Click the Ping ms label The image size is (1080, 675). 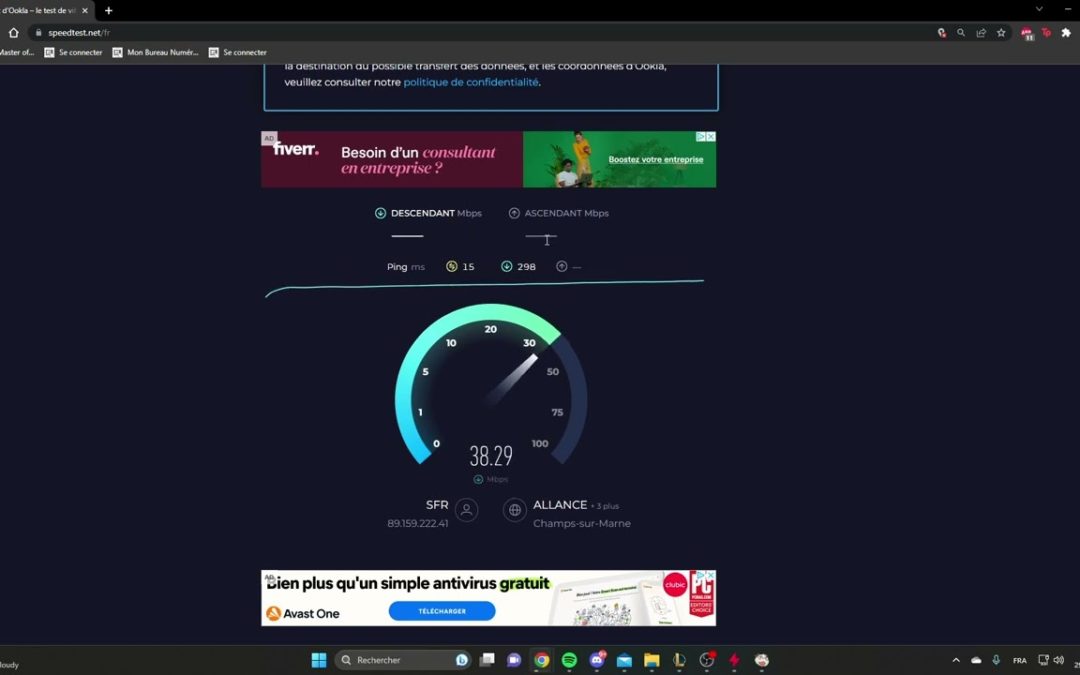point(406,267)
